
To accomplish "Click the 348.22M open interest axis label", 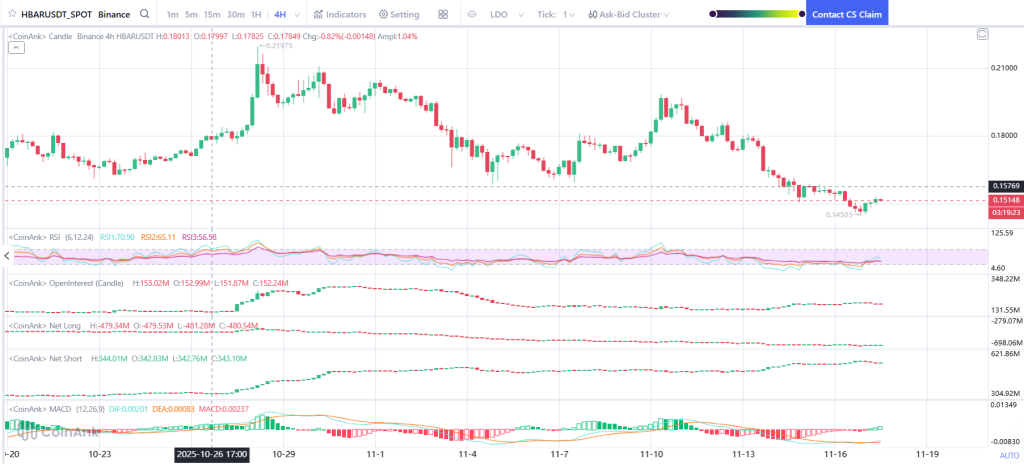I will pyautogui.click(x=1005, y=279).
